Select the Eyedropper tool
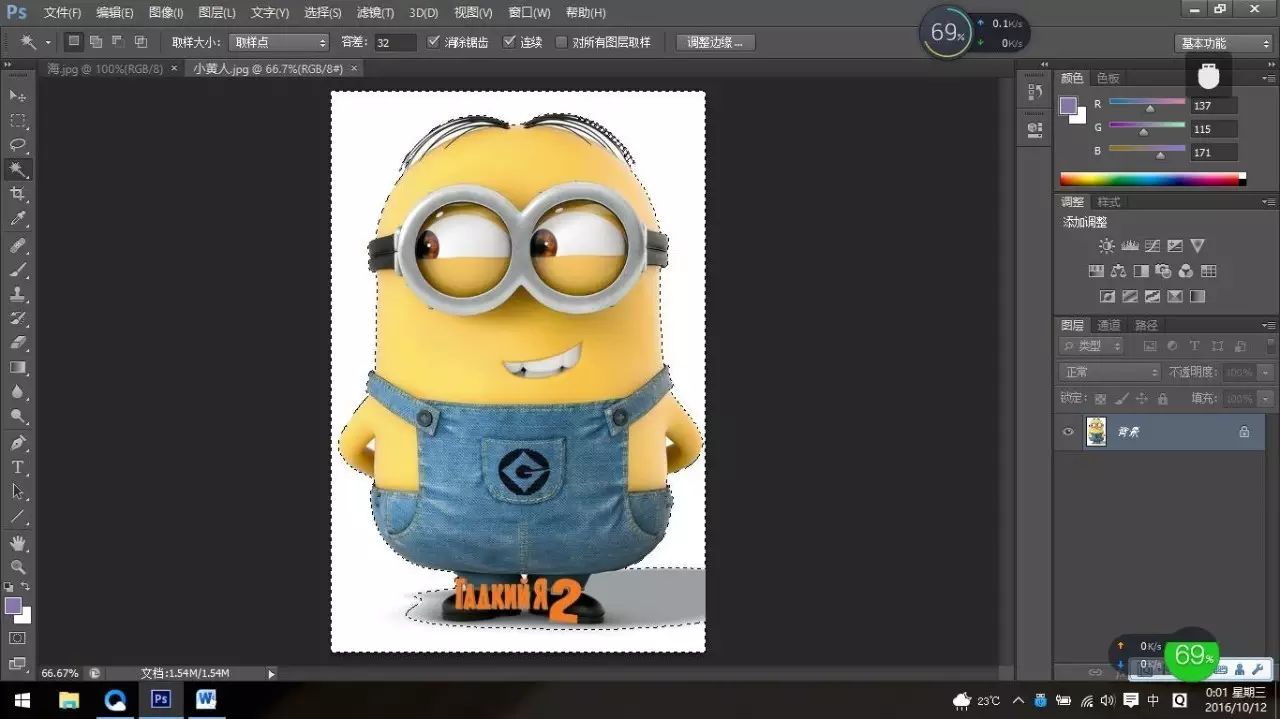 tap(18, 219)
